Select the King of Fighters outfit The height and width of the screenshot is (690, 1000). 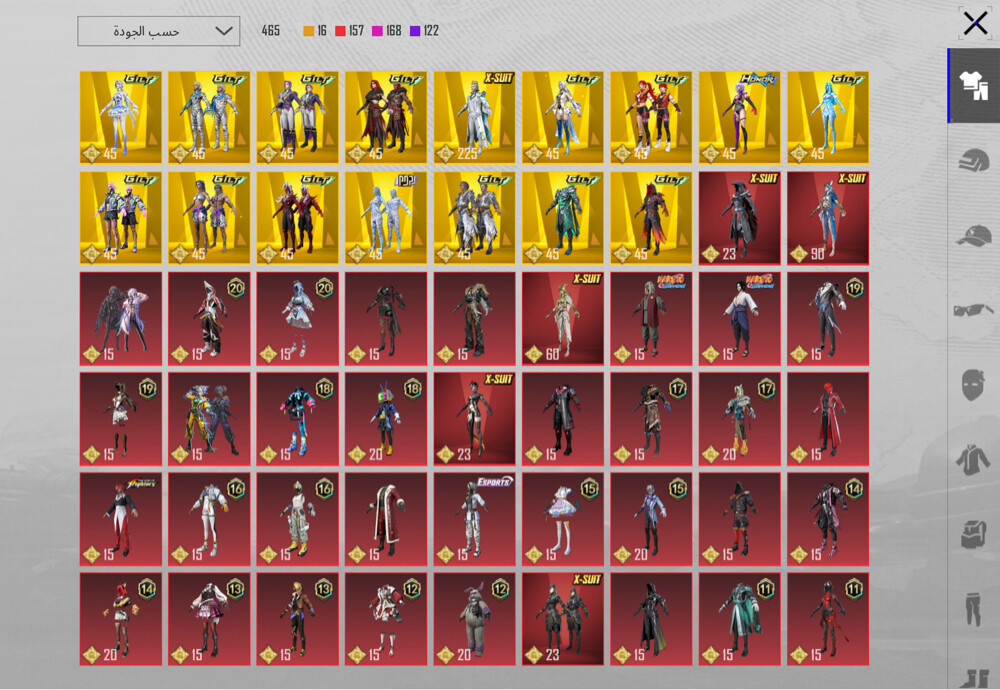(x=121, y=519)
